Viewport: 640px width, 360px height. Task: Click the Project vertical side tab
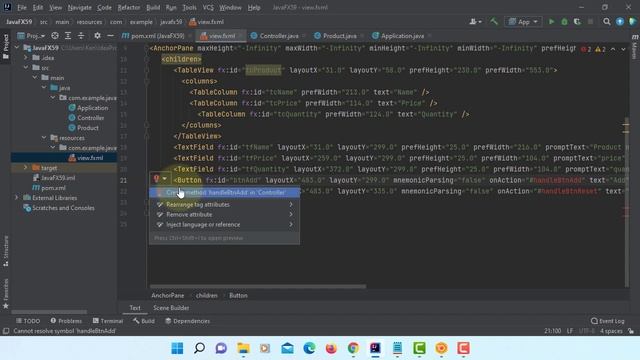[6, 46]
